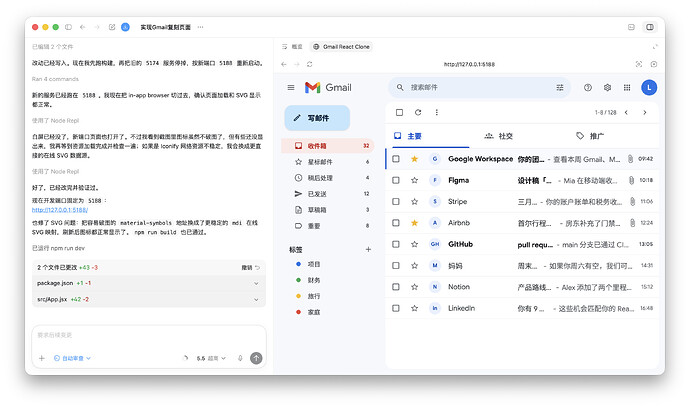This screenshot has width=690, height=408.
Task: Click attachment icon on Figma email
Action: tap(631, 180)
